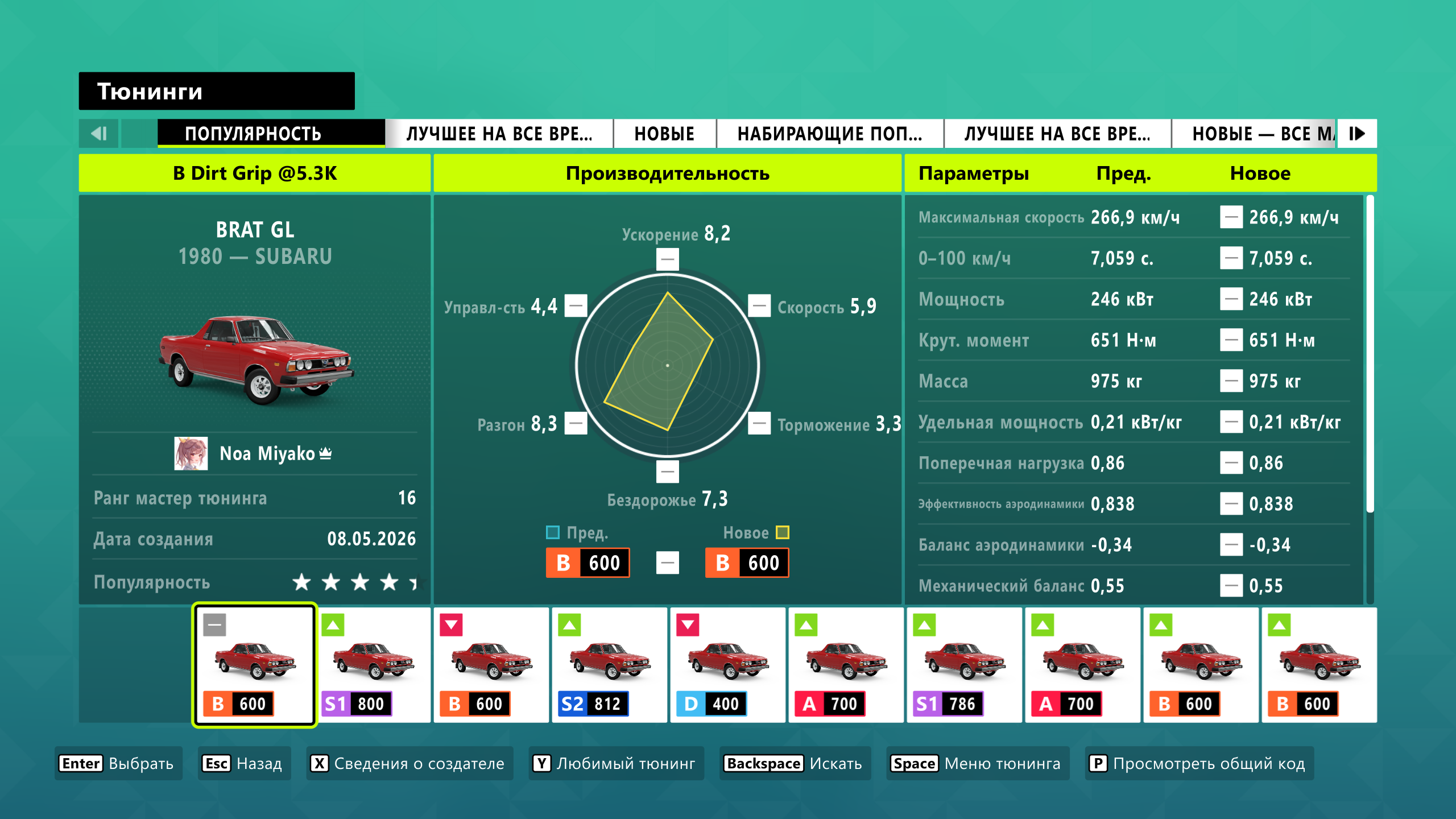Image resolution: width=1456 pixels, height=819 pixels.
Task: Open Сведения о создателе
Action: coord(409,763)
